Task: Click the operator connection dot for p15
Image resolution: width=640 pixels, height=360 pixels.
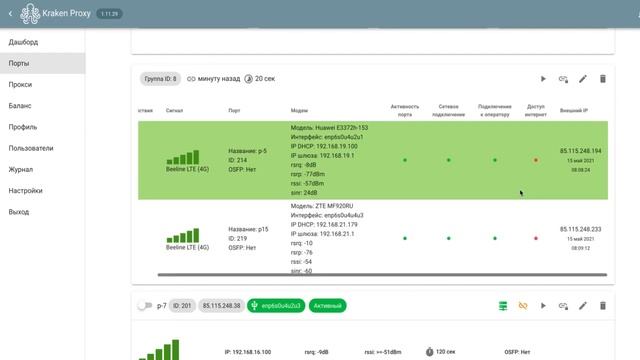Action: [495, 238]
